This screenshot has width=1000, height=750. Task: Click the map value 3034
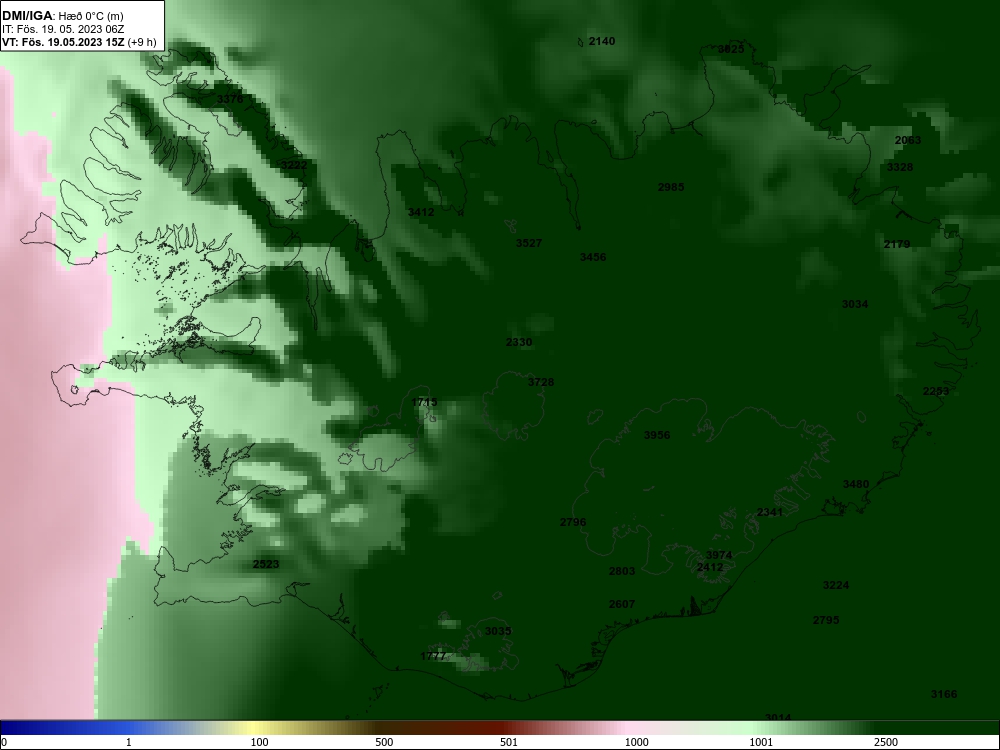(855, 304)
